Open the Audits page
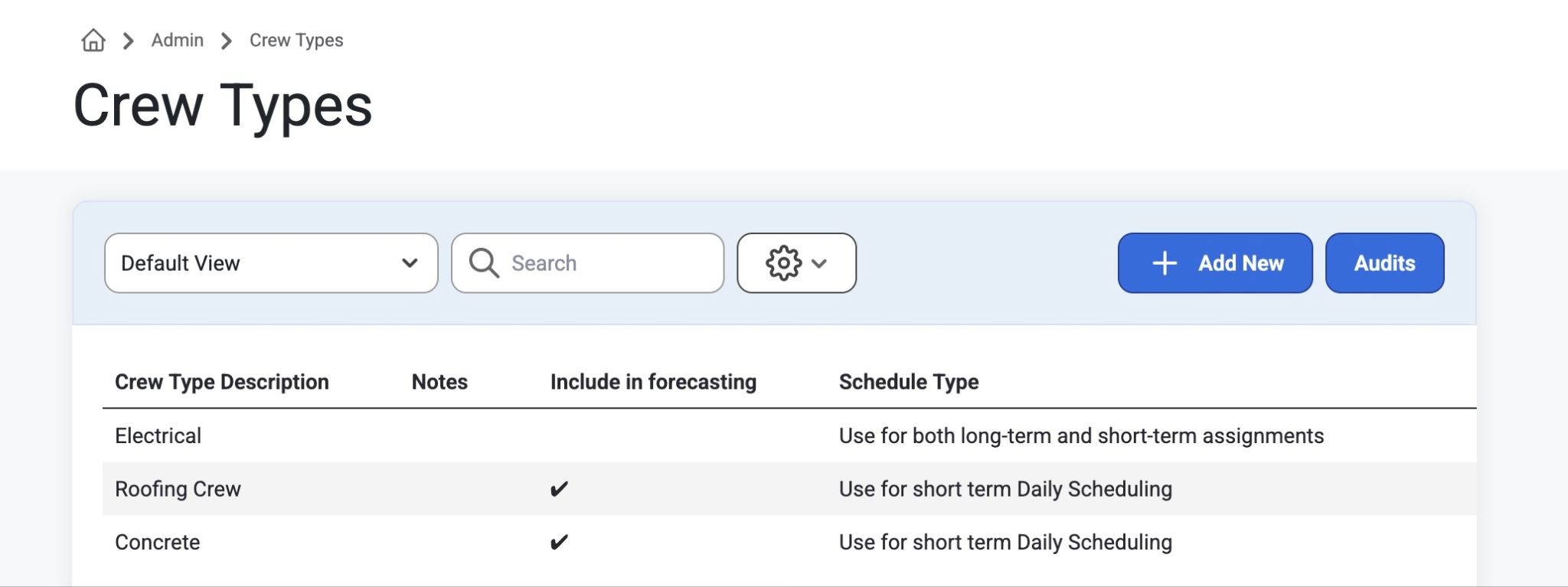The width and height of the screenshot is (1568, 587). 1385,263
